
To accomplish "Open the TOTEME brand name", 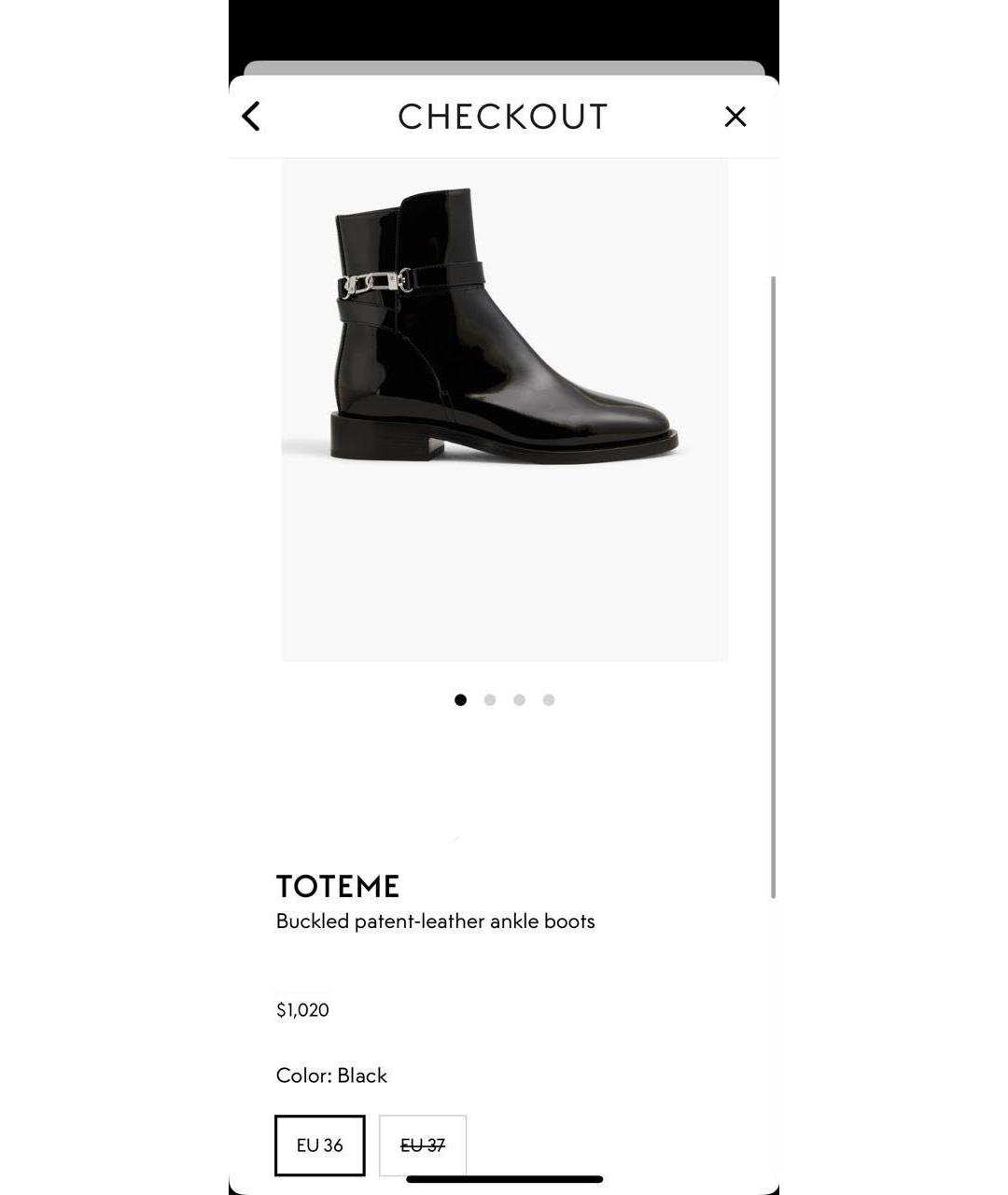I will pos(338,886).
